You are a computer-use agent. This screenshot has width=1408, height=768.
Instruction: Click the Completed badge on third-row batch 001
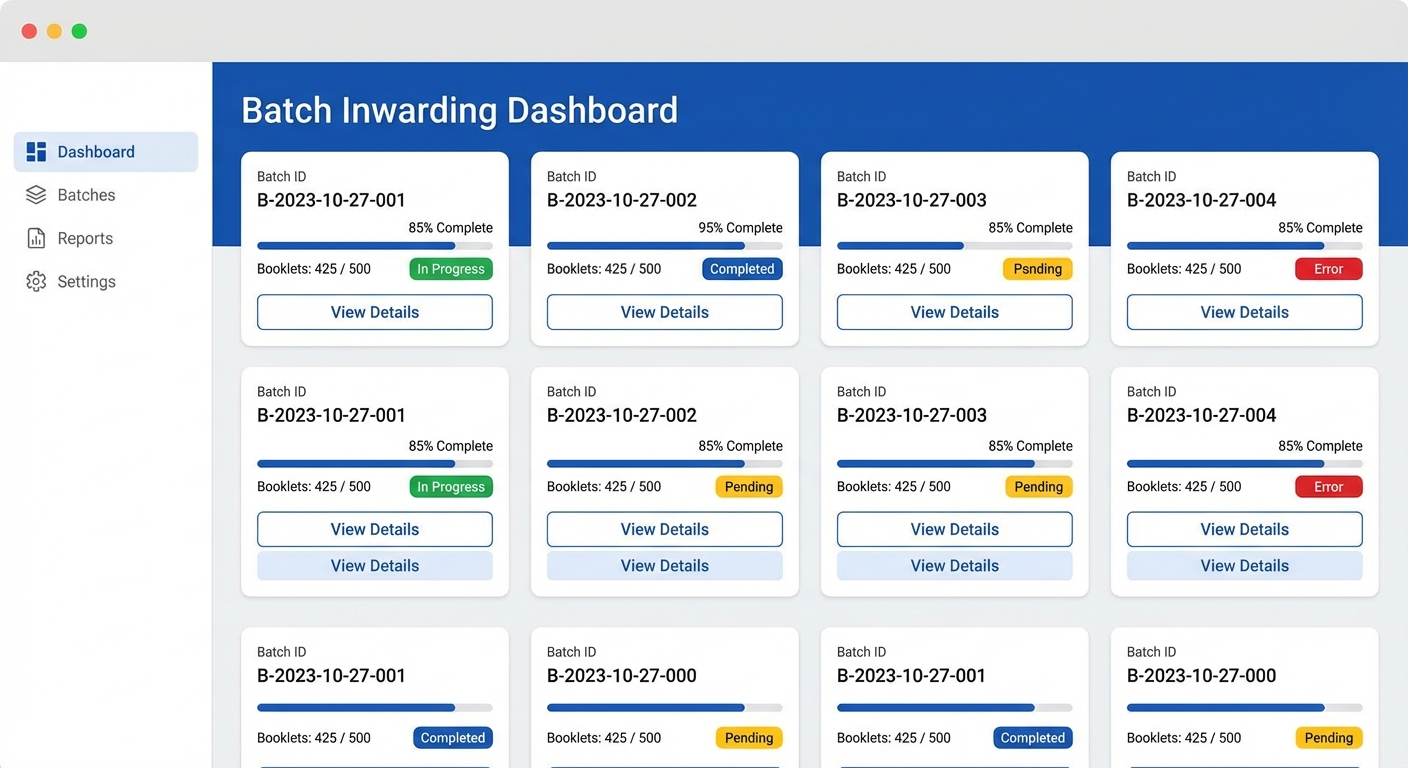coord(452,737)
